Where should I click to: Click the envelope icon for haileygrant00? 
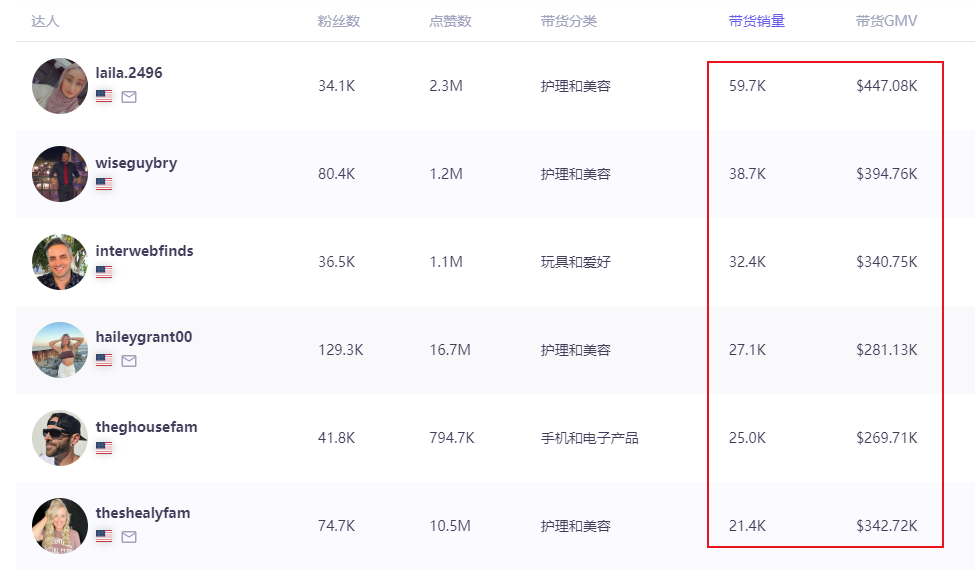[x=129, y=361]
